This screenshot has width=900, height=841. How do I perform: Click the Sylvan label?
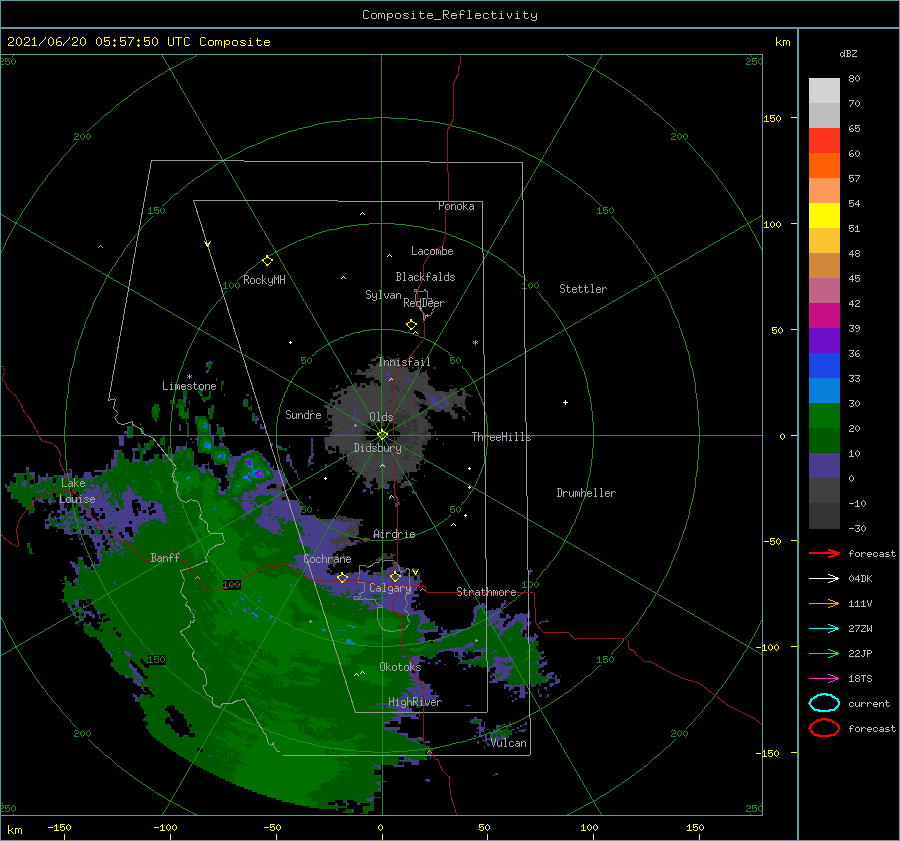[383, 295]
